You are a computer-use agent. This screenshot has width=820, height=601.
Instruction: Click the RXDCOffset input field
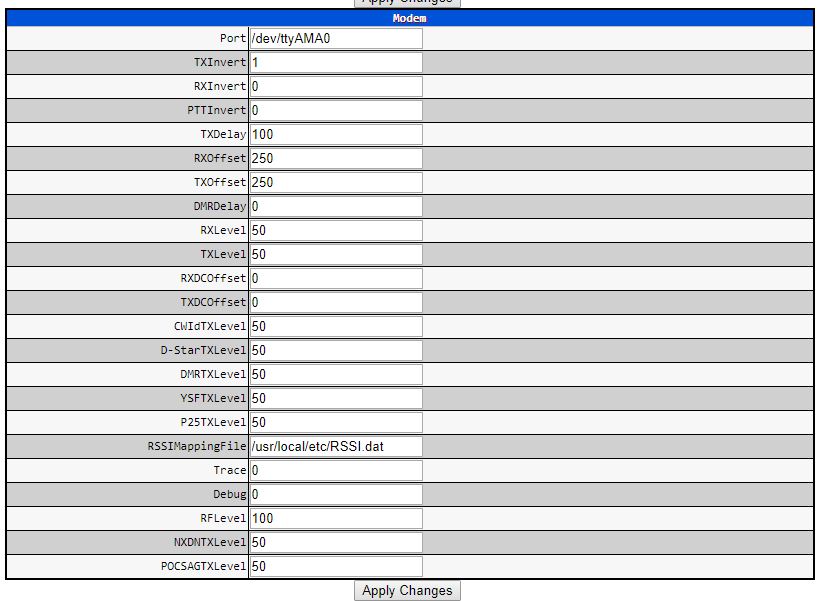click(x=336, y=279)
